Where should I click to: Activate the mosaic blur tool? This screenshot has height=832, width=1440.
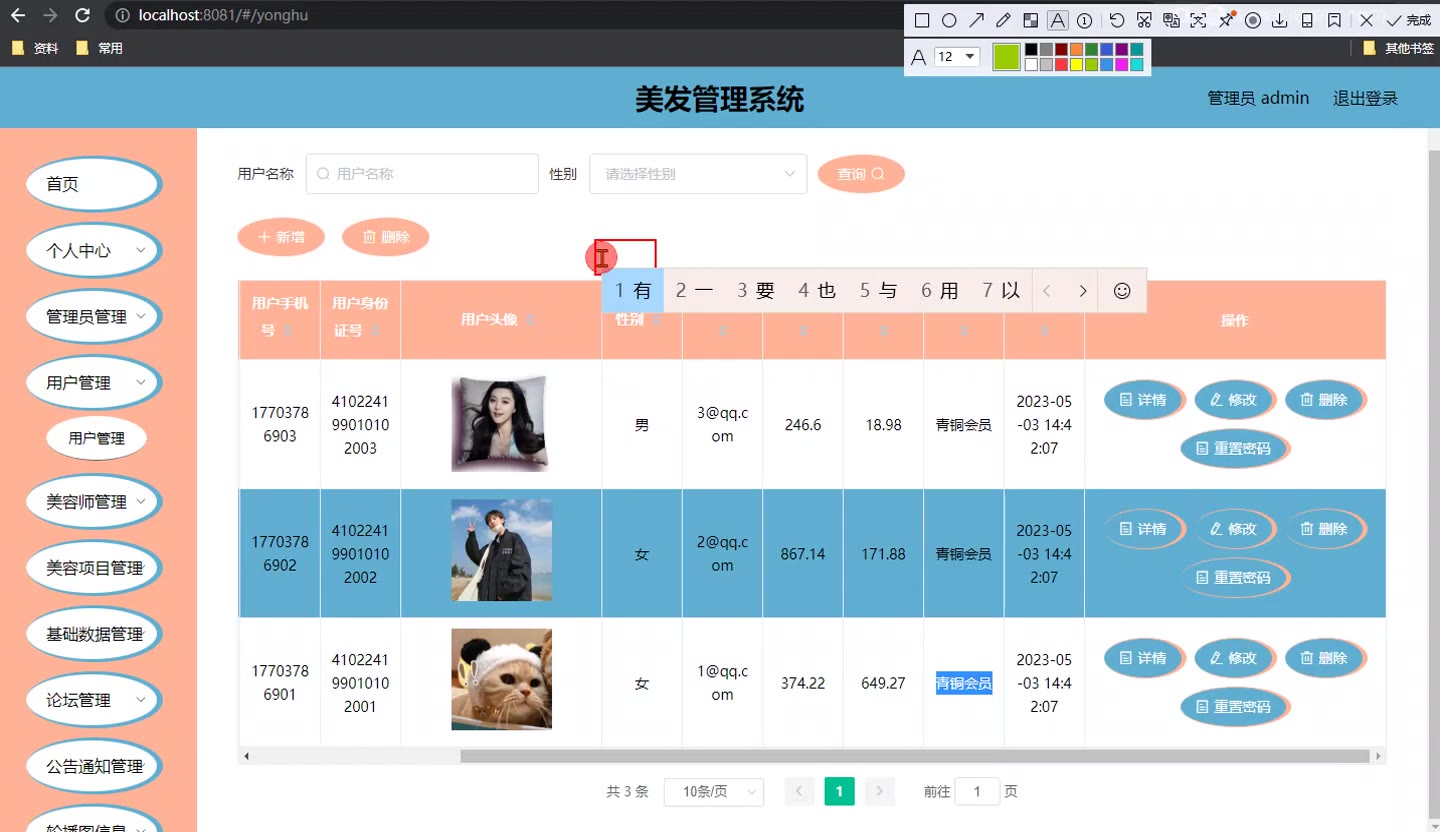click(1030, 20)
